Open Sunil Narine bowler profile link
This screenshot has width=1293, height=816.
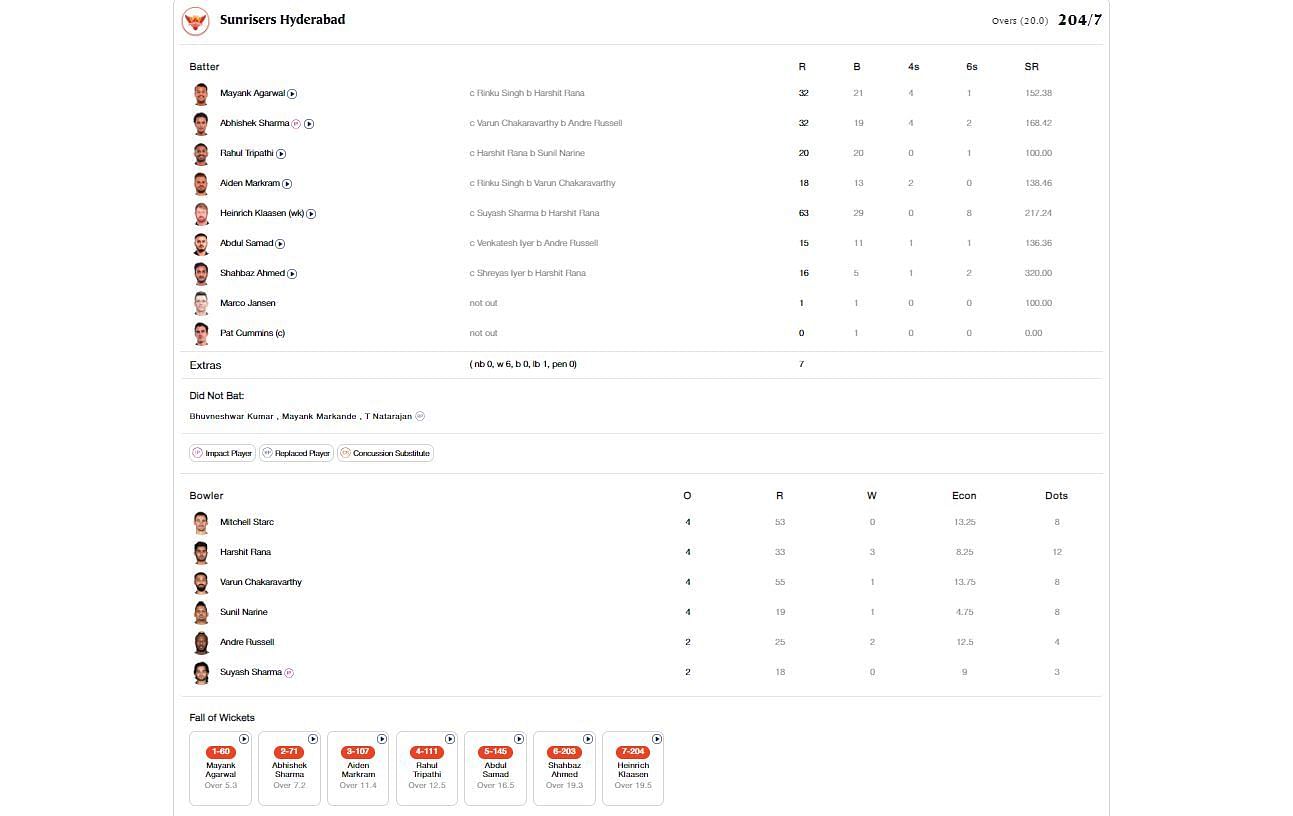(x=244, y=612)
